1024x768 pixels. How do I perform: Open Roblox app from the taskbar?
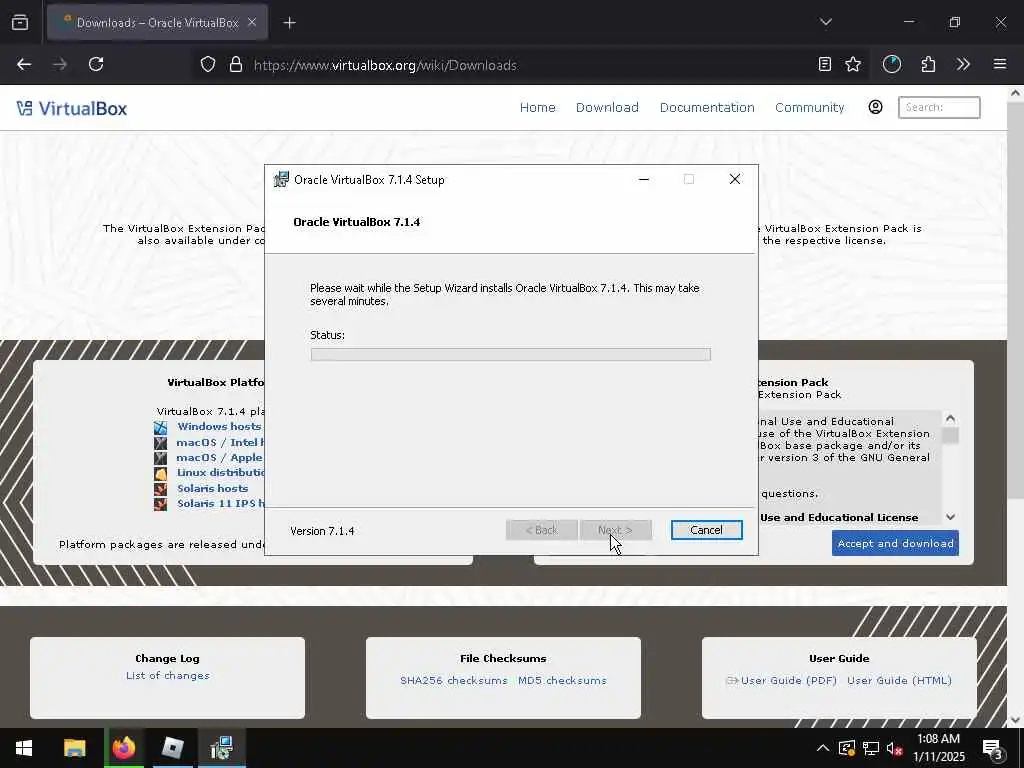tap(172, 748)
